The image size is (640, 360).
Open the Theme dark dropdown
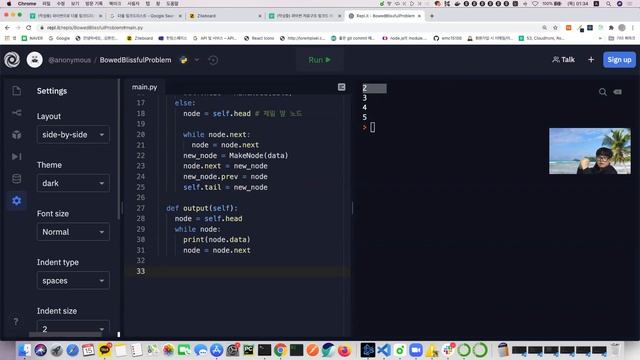tap(73, 183)
